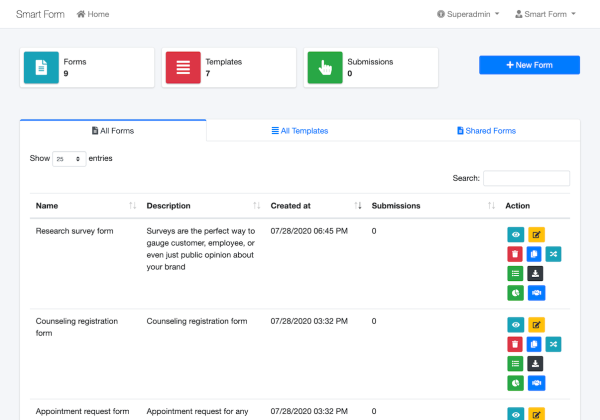This screenshot has height=420, width=600.
Task: Focus the table Search input field
Action: pyautogui.click(x=526, y=178)
